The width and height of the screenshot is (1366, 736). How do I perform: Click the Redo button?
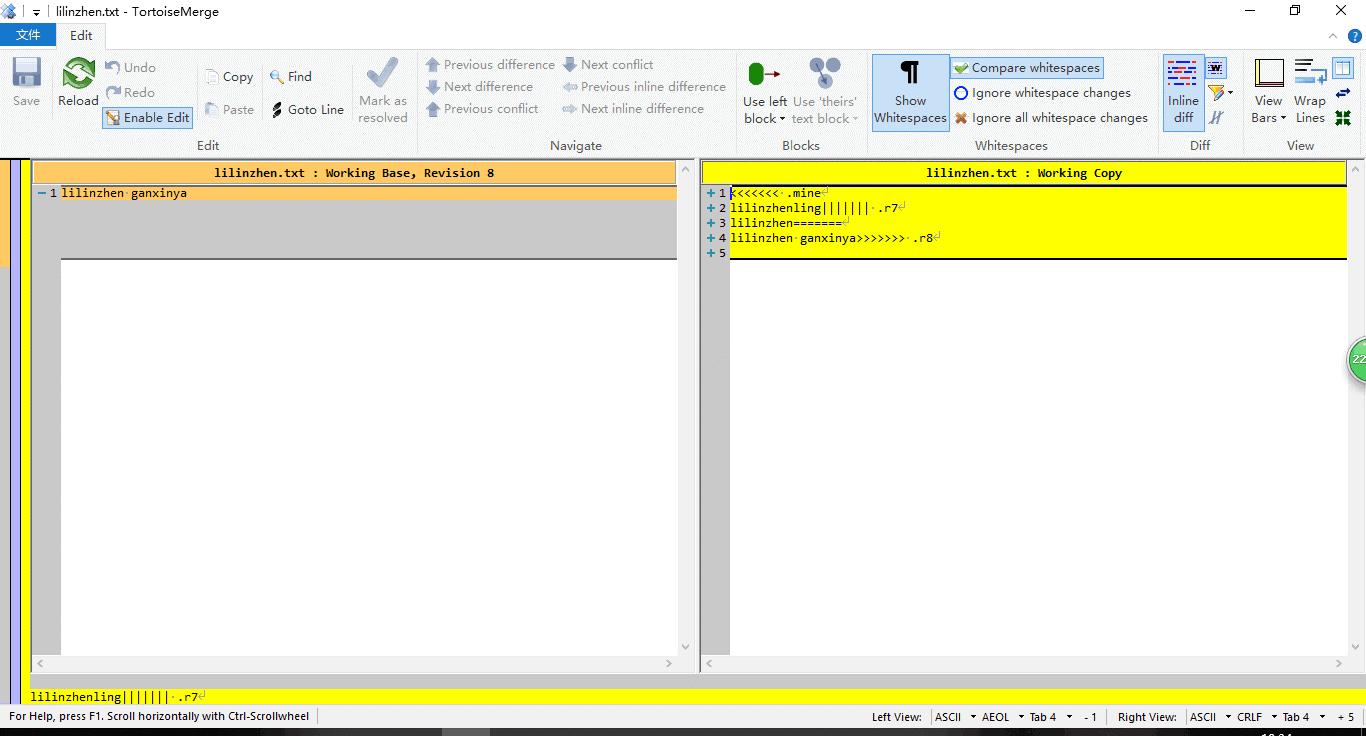coord(130,92)
